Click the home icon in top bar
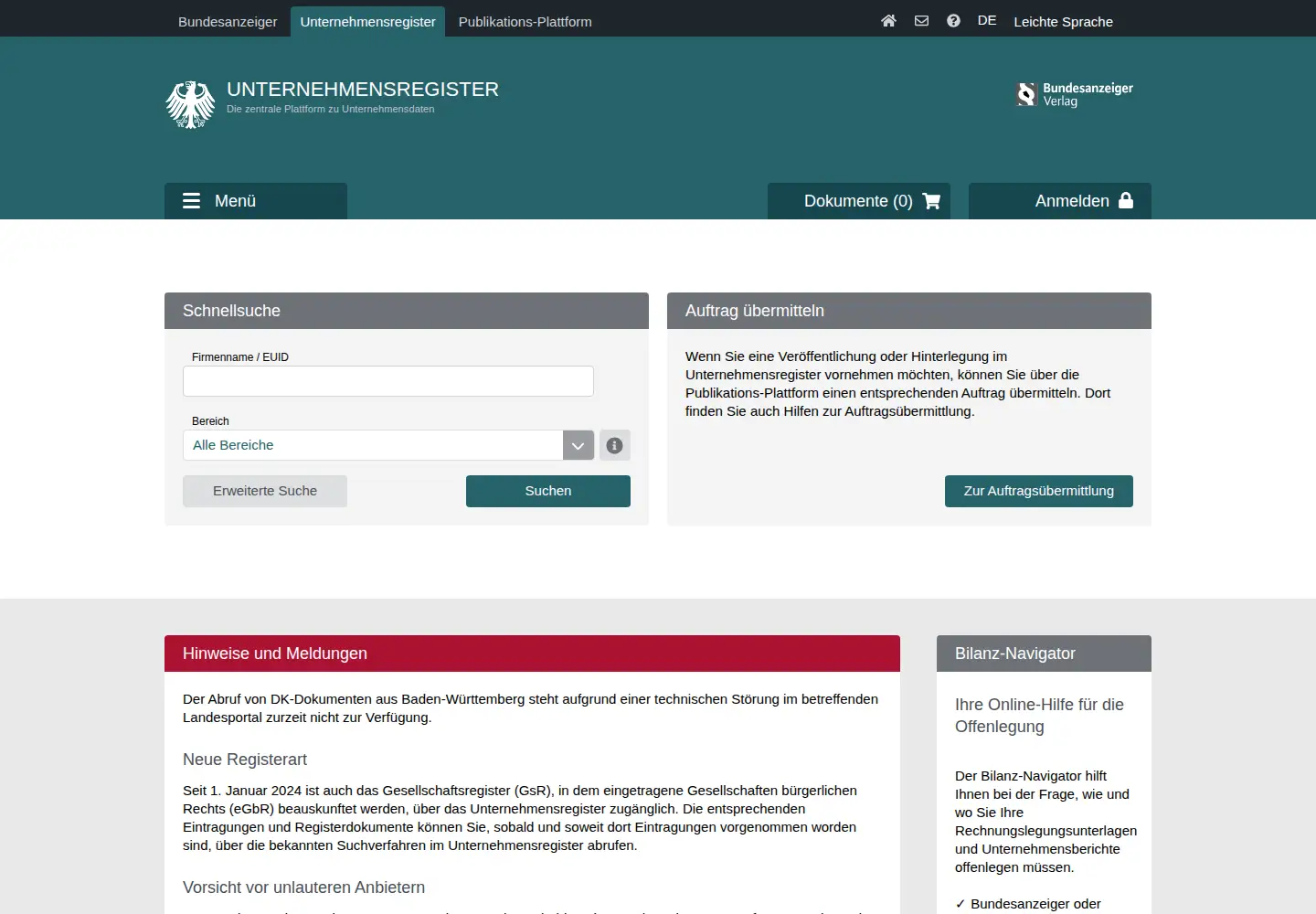 pos(888,21)
